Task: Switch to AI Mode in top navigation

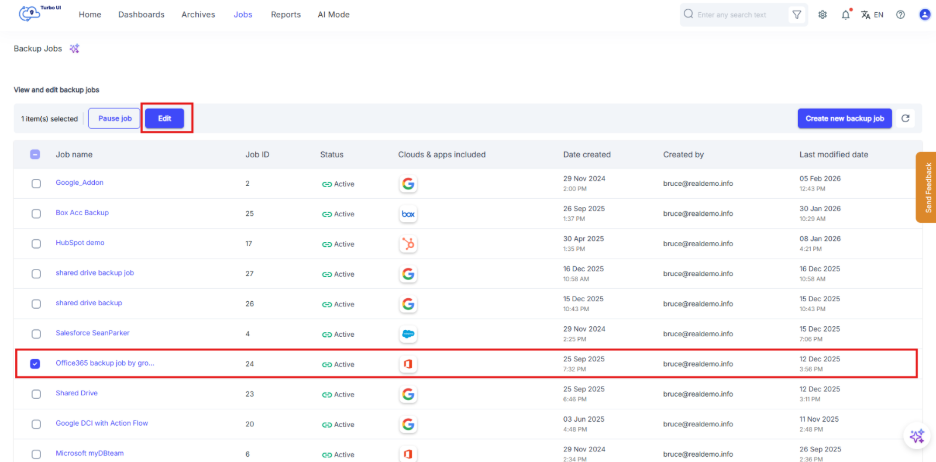Action: point(334,15)
